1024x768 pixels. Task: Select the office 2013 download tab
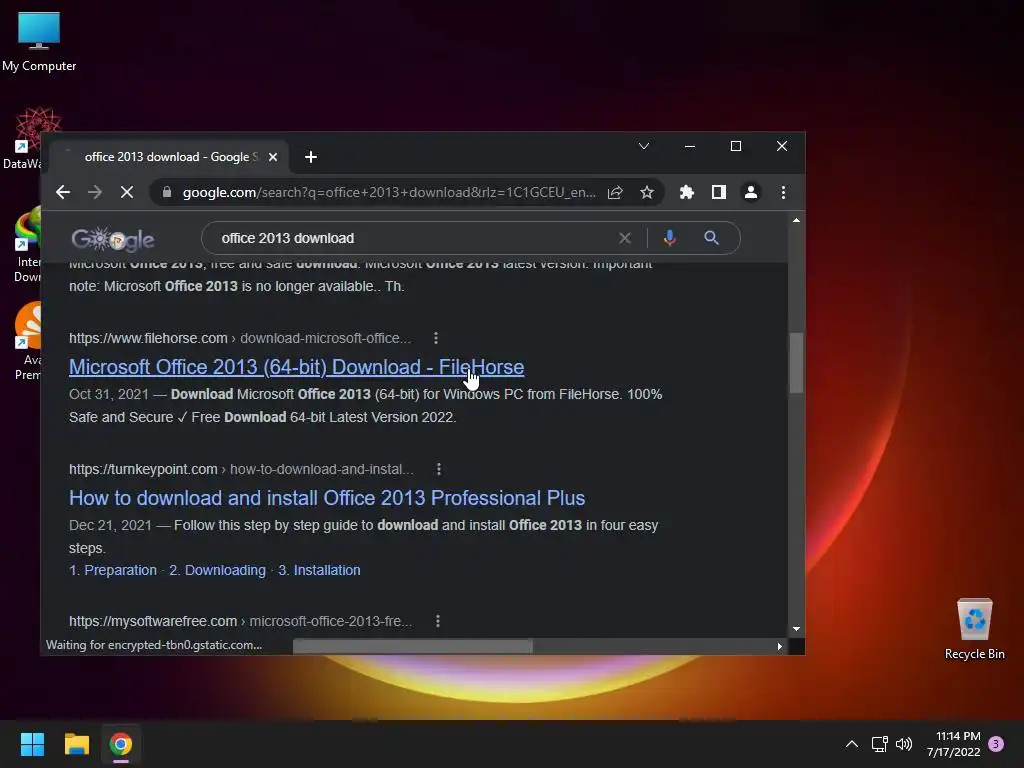tap(168, 157)
